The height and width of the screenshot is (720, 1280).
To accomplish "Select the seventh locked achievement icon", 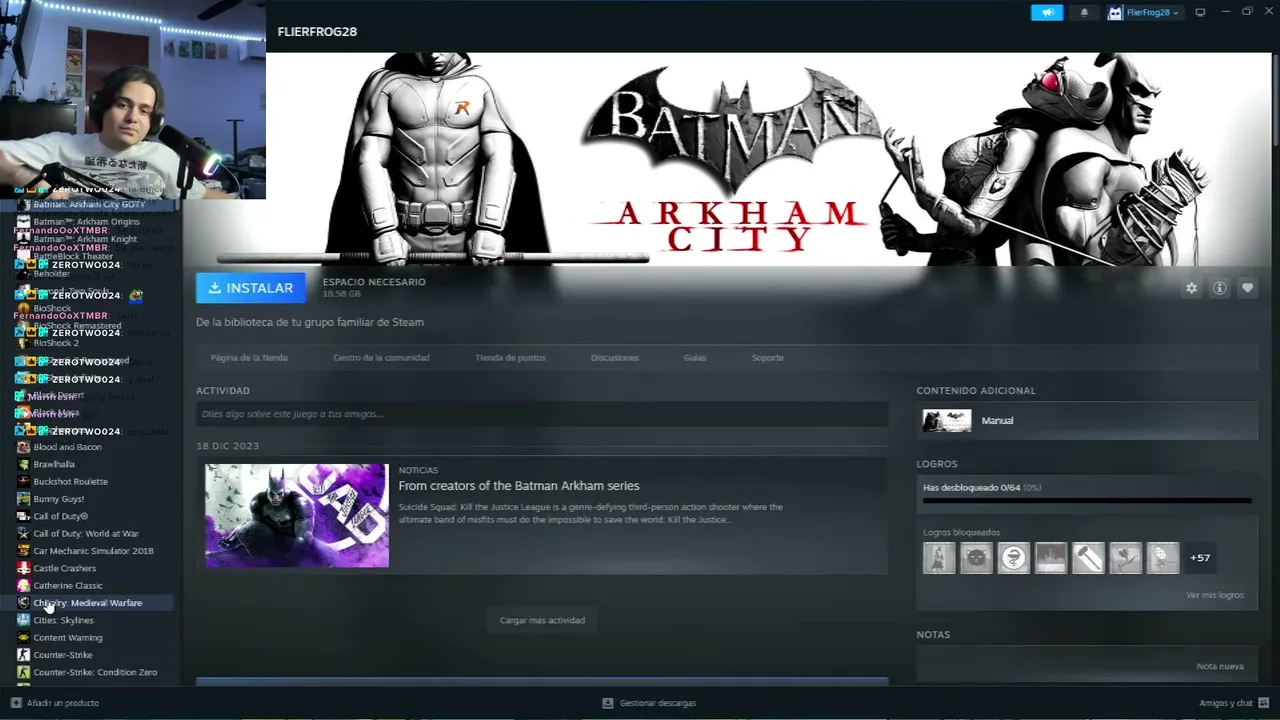I will pos(1163,558).
